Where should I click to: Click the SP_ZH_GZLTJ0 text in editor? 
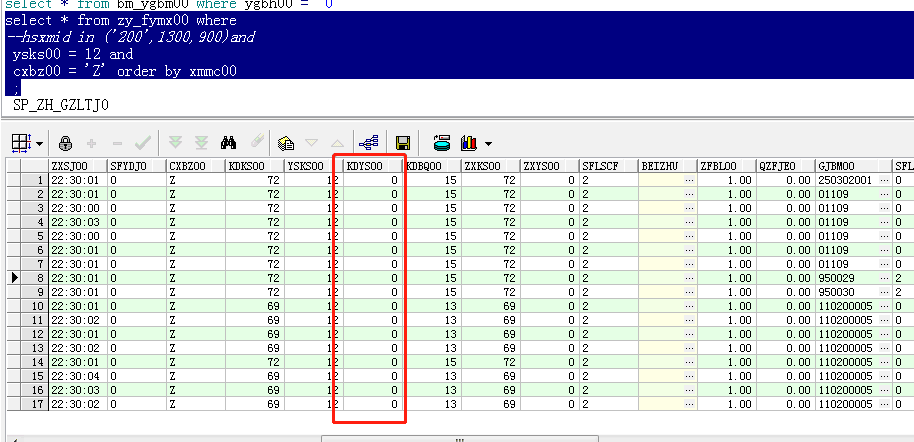(61, 106)
